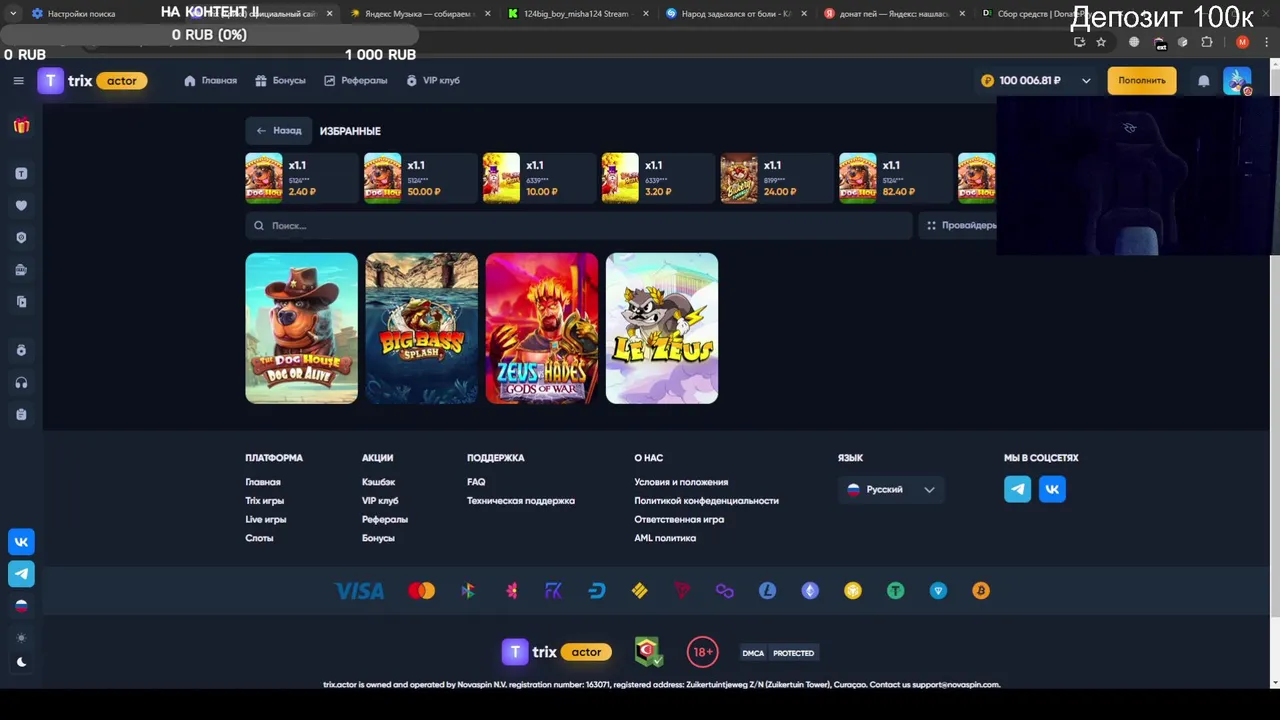Open recent win card with 82.40 ₽
The height and width of the screenshot is (720, 1280).
click(x=894, y=178)
